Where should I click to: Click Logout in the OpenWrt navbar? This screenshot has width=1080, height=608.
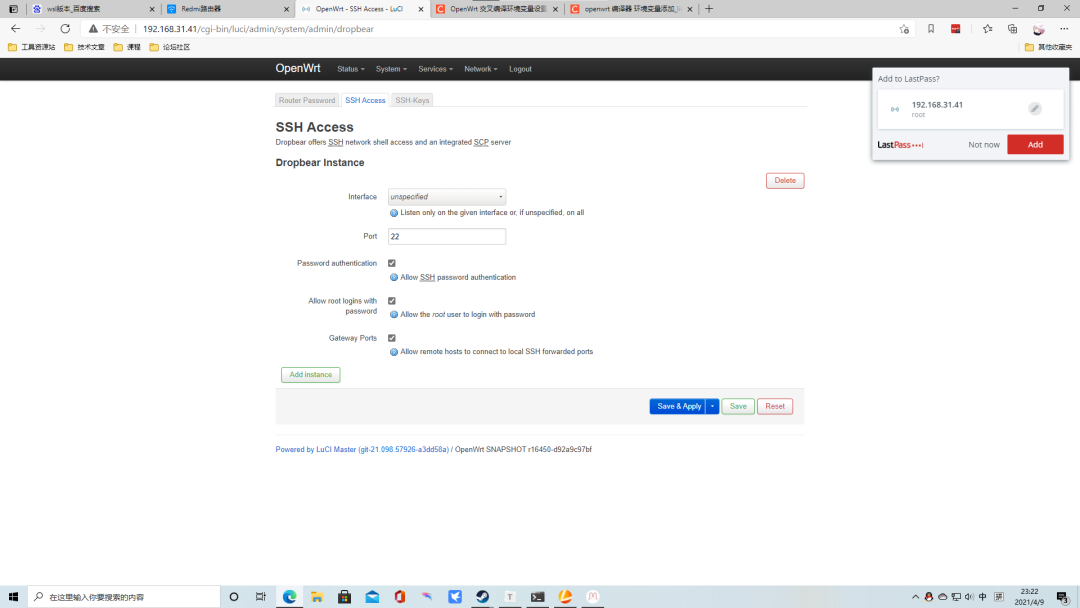(x=520, y=69)
